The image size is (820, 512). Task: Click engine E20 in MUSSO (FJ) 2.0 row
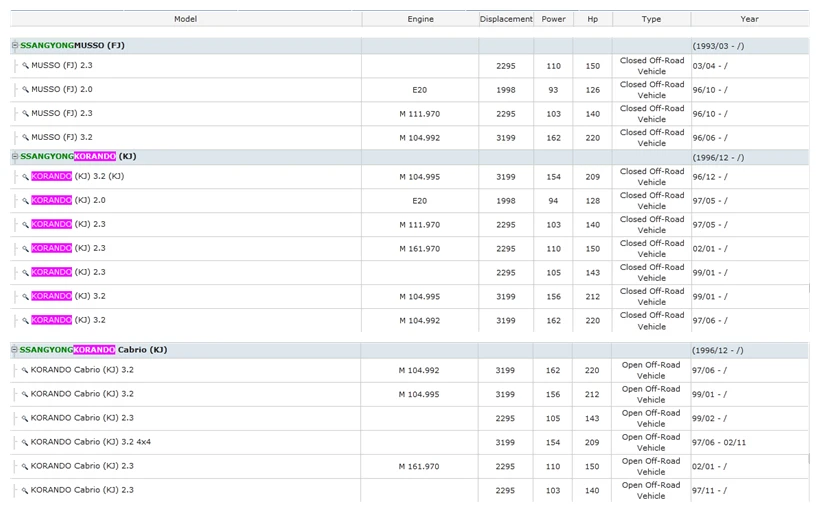tap(419, 90)
